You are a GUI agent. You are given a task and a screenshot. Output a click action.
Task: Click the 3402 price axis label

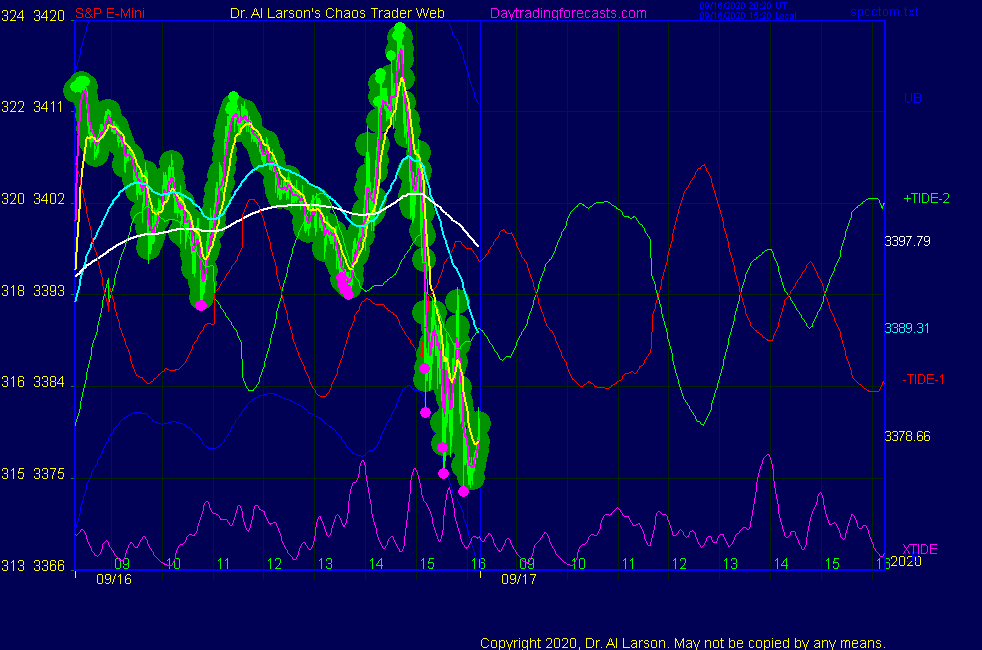point(49,199)
